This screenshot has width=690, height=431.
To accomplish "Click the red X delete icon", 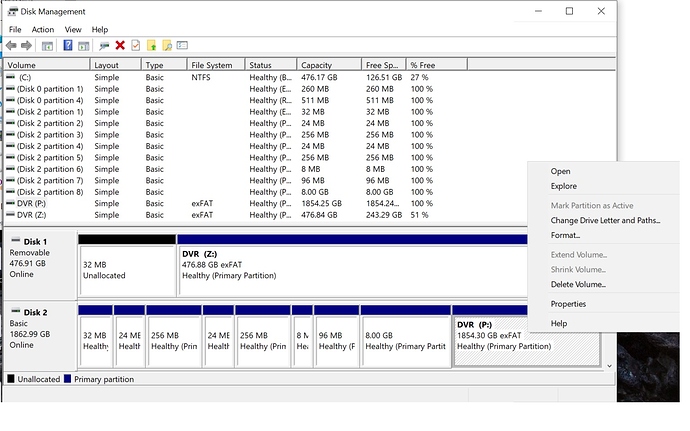I will click(120, 45).
